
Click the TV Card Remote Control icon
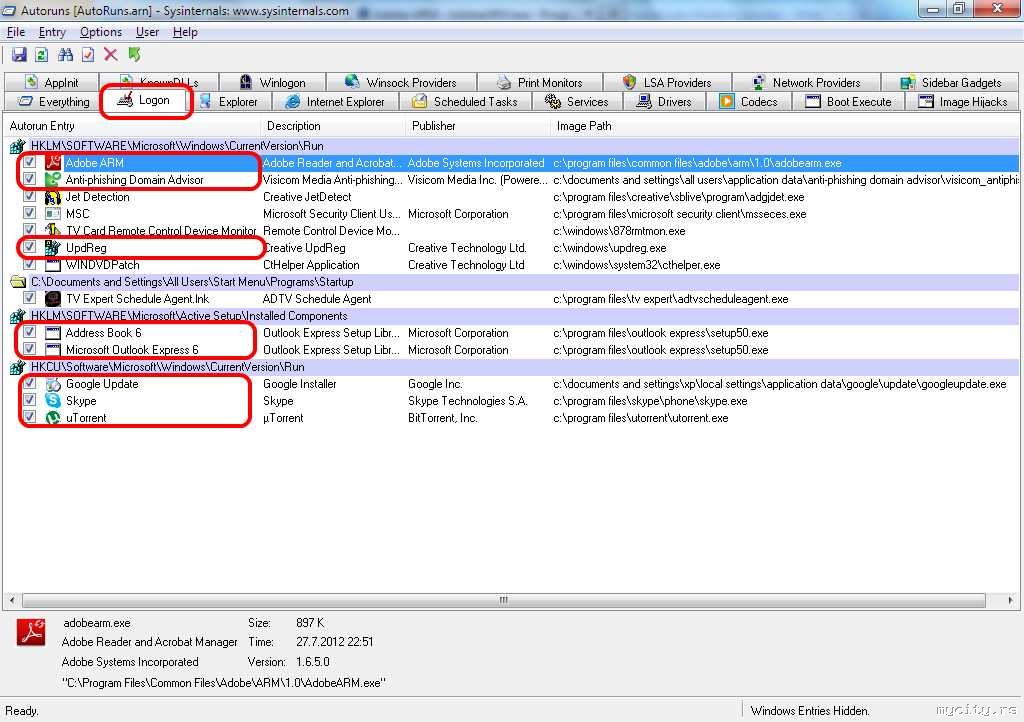[x=53, y=230]
